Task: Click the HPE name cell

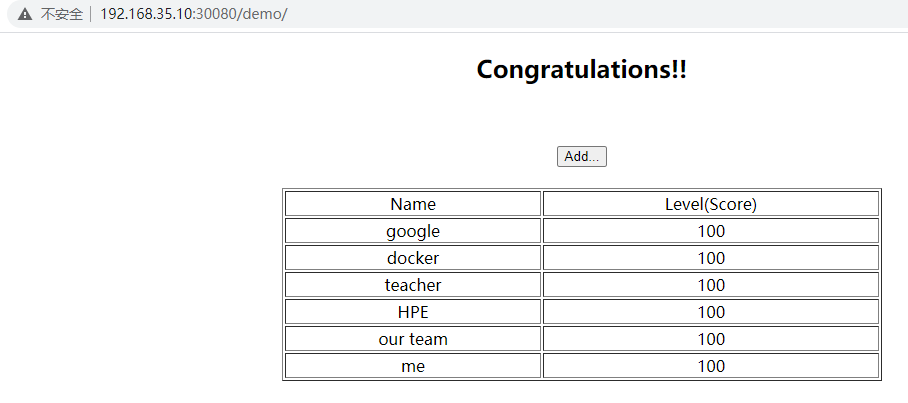Action: click(x=413, y=312)
